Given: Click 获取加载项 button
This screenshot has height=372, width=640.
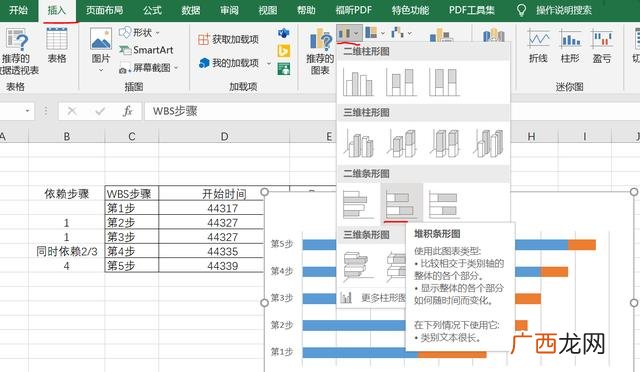Looking at the screenshot, I should tap(229, 39).
